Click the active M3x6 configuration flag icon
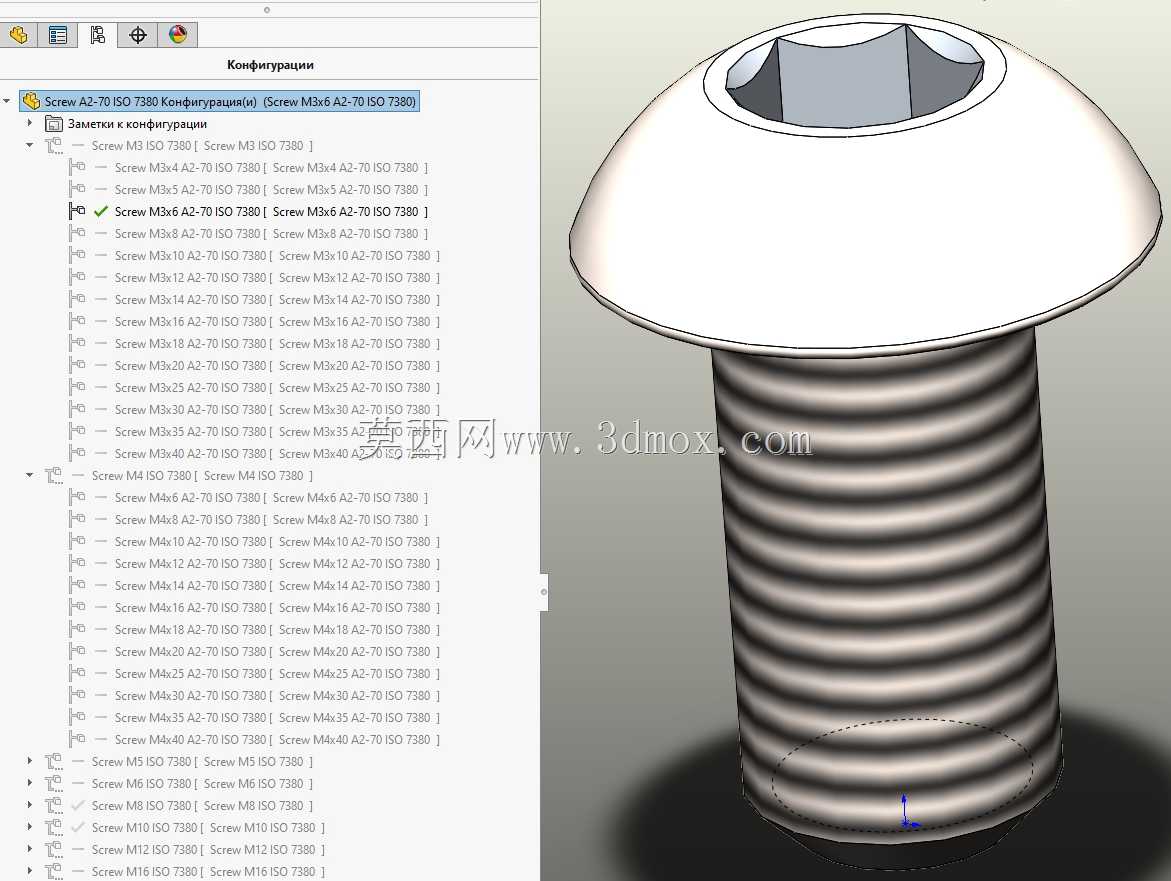Image resolution: width=1171 pixels, height=881 pixels. (77, 211)
